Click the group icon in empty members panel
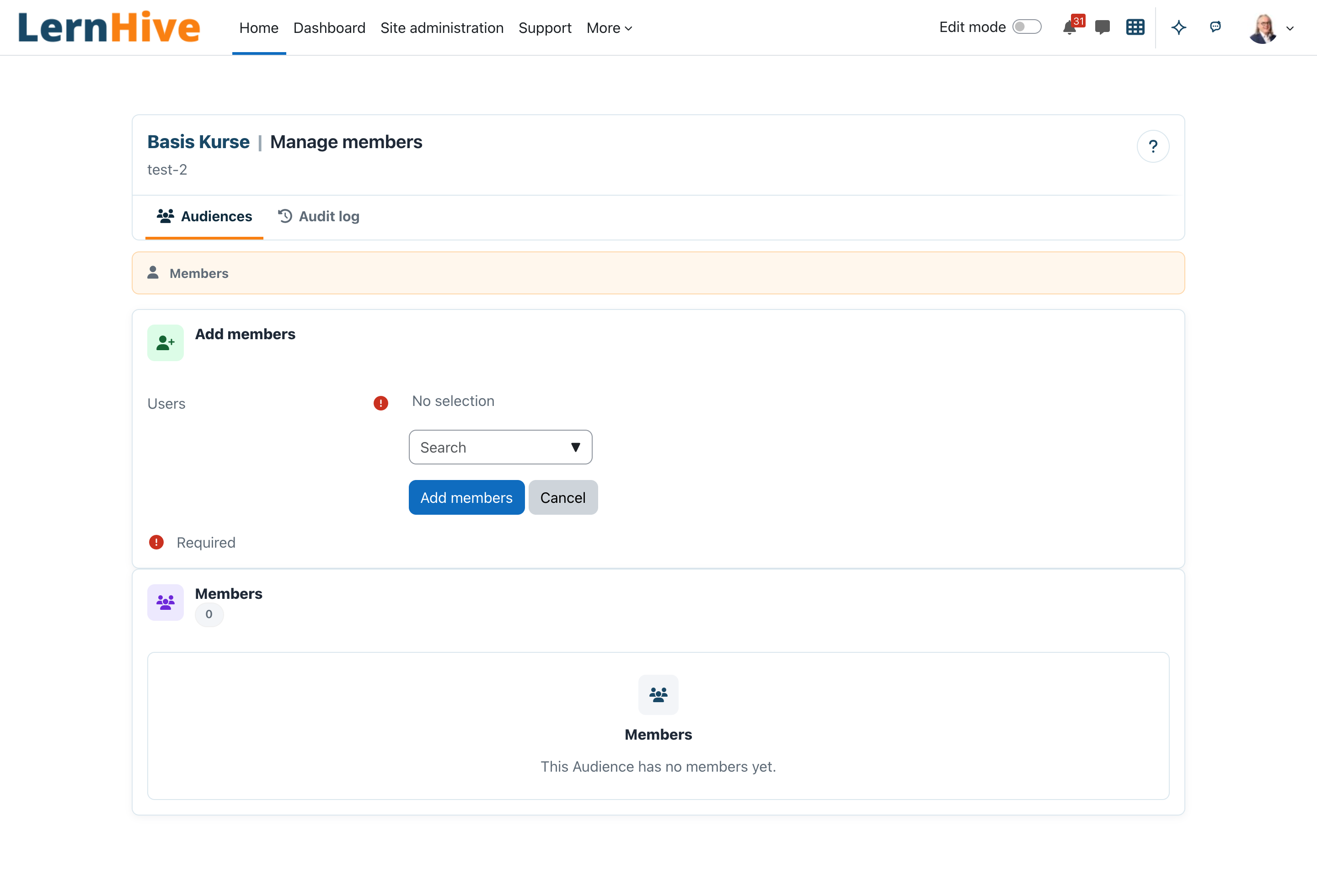 (658, 694)
